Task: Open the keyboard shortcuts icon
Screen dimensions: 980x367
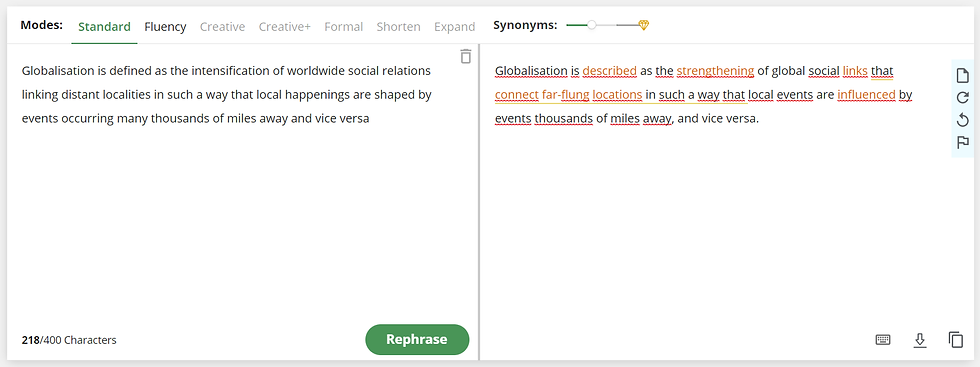Action: pyautogui.click(x=882, y=339)
